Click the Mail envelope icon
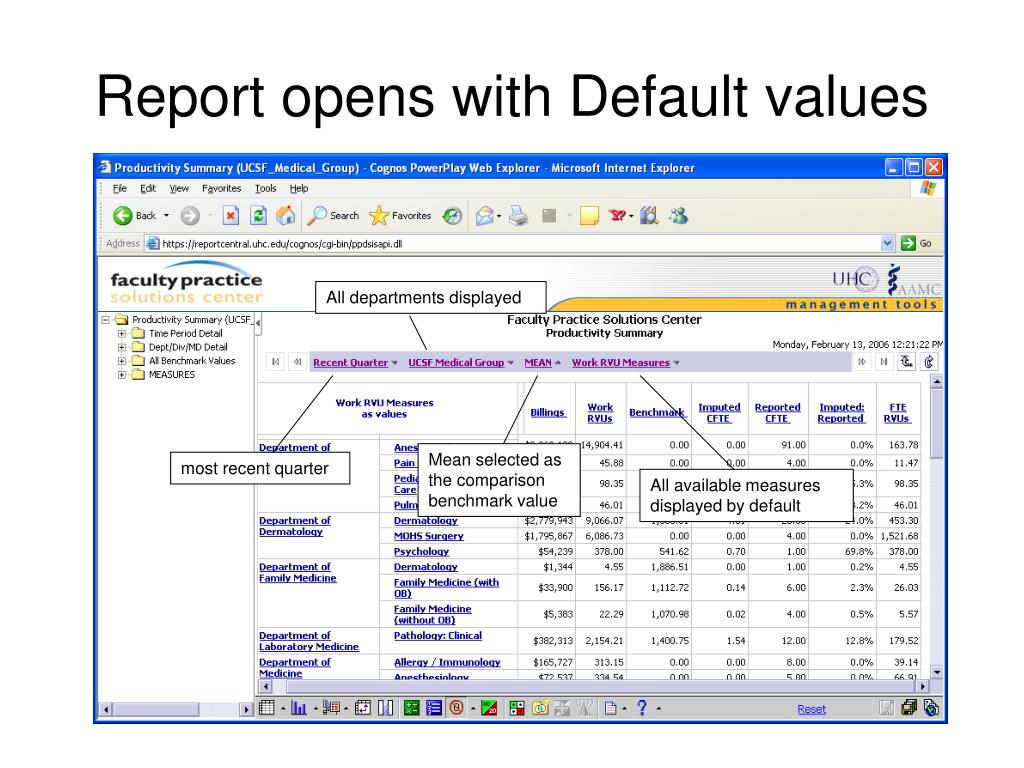The height and width of the screenshot is (768, 1024). (484, 216)
